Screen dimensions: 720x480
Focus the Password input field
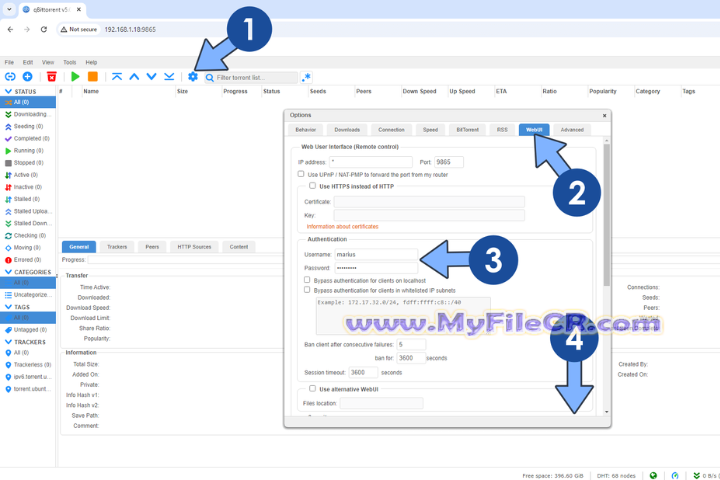pos(376,268)
